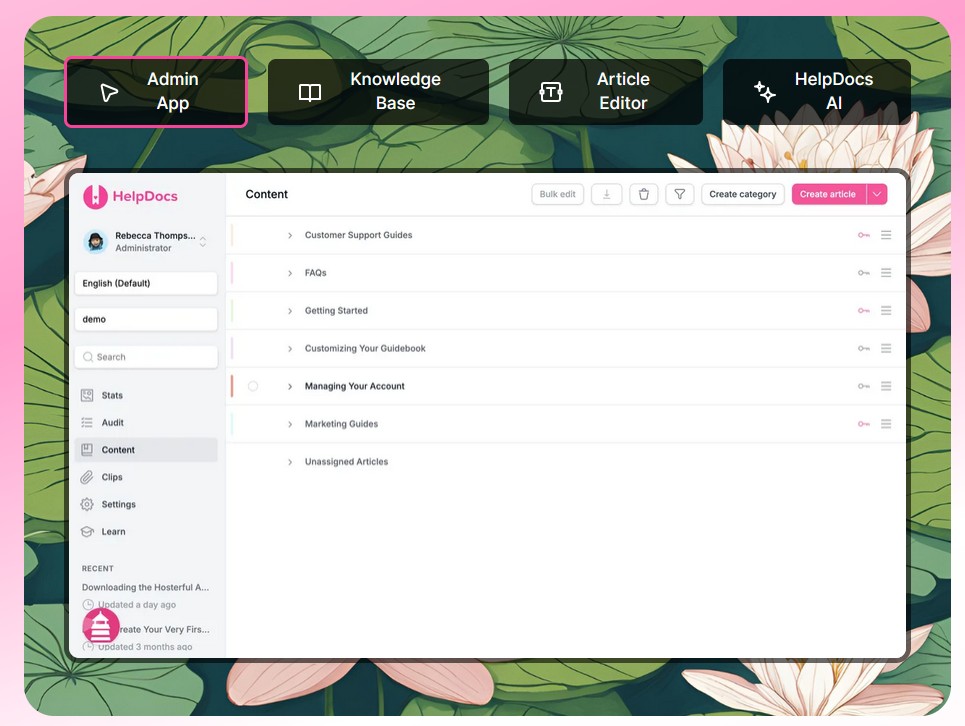
Task: Click reorder handle for Marketing Guides
Action: [x=886, y=424]
